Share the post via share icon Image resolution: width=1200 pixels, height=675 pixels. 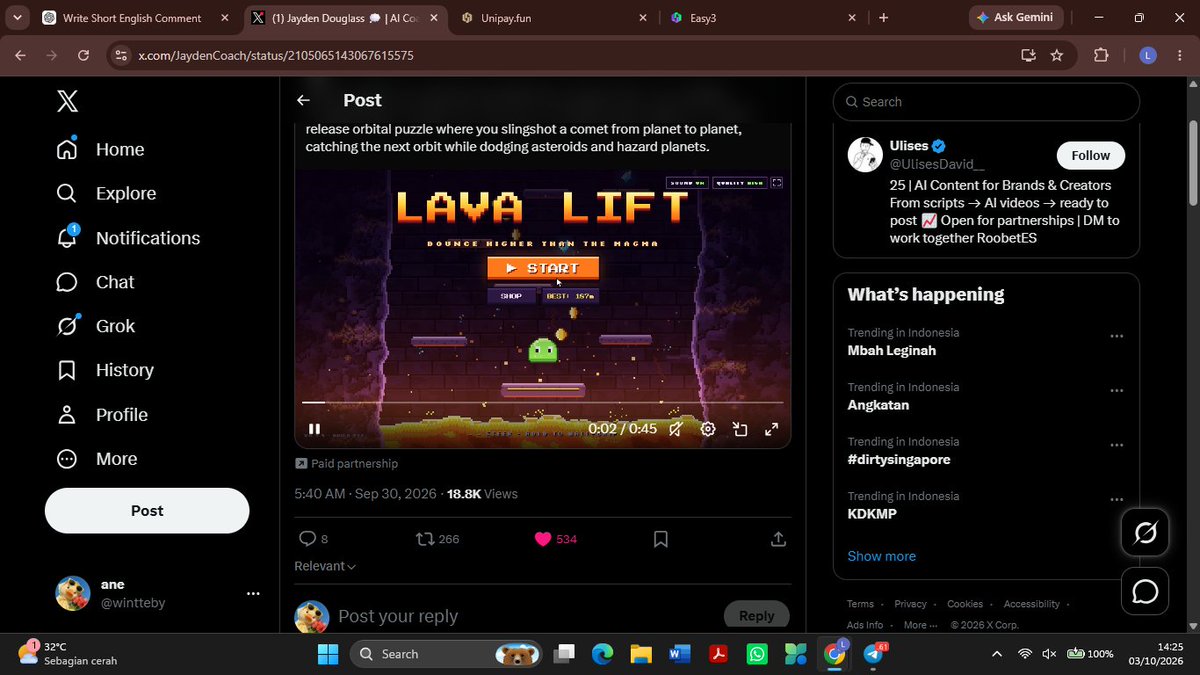click(x=778, y=539)
